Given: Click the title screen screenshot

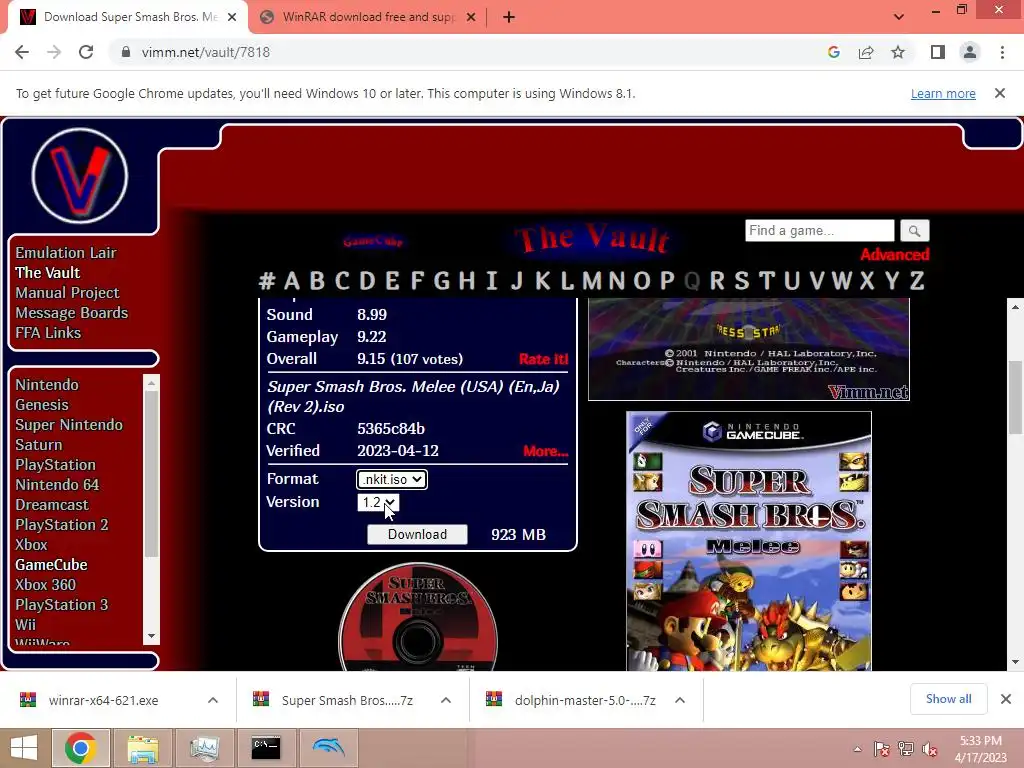Looking at the screenshot, I should pos(748,349).
